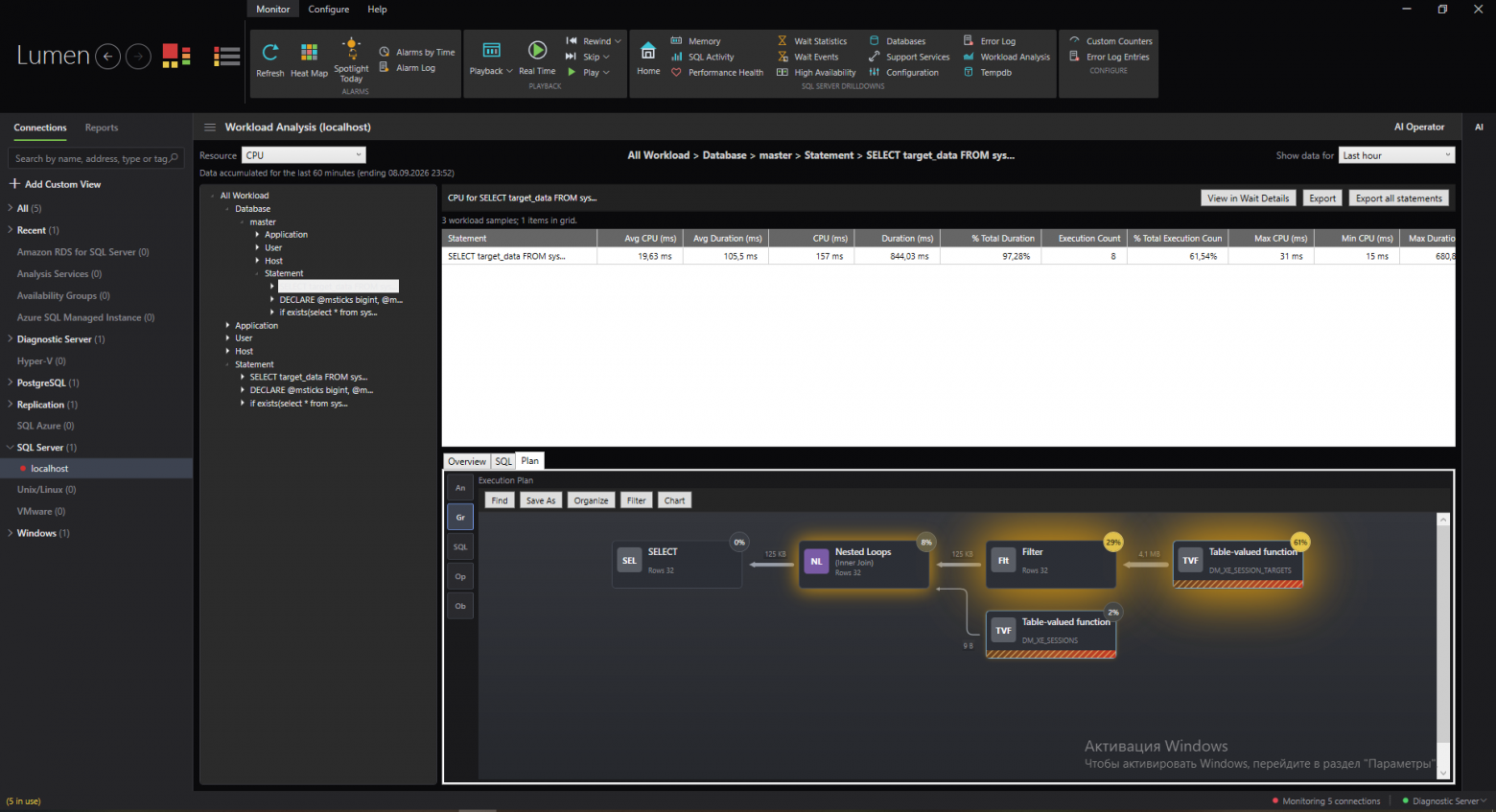Switch to the list view icon
The image size is (1496, 812).
(227, 57)
